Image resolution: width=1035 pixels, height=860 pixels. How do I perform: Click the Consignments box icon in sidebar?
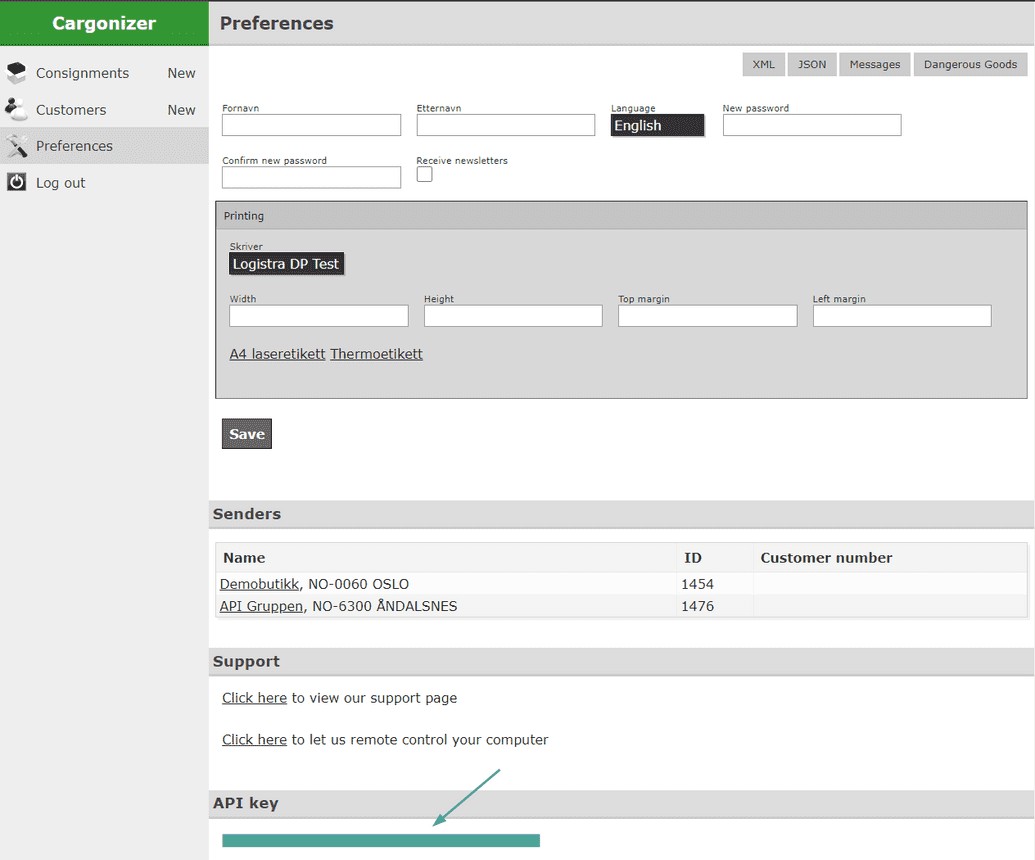pyautogui.click(x=17, y=73)
